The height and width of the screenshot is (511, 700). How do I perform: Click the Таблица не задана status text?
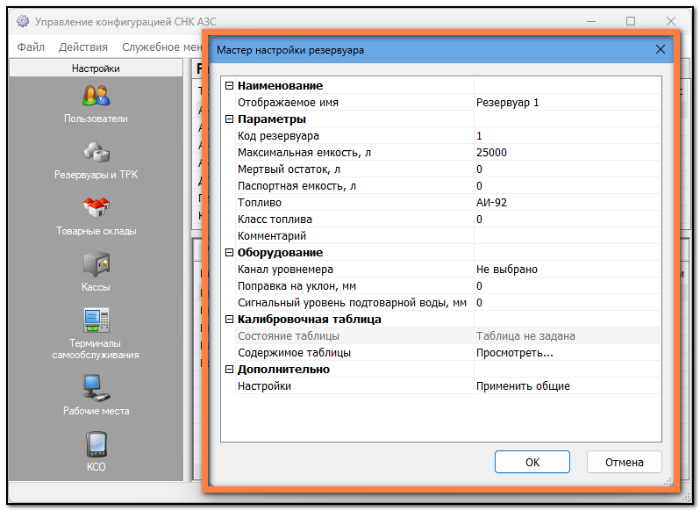tap(525, 336)
